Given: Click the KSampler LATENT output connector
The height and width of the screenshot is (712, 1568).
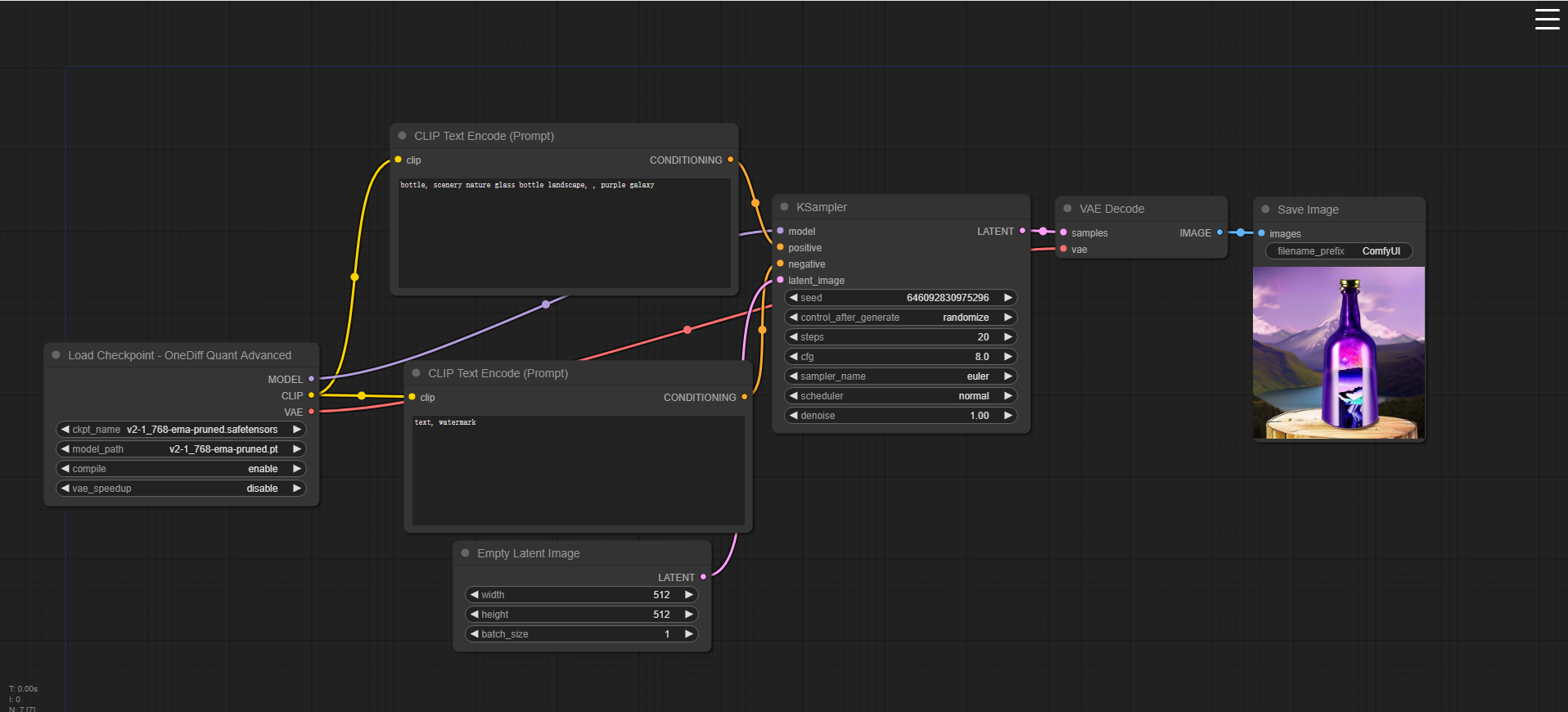Looking at the screenshot, I should 1022,231.
